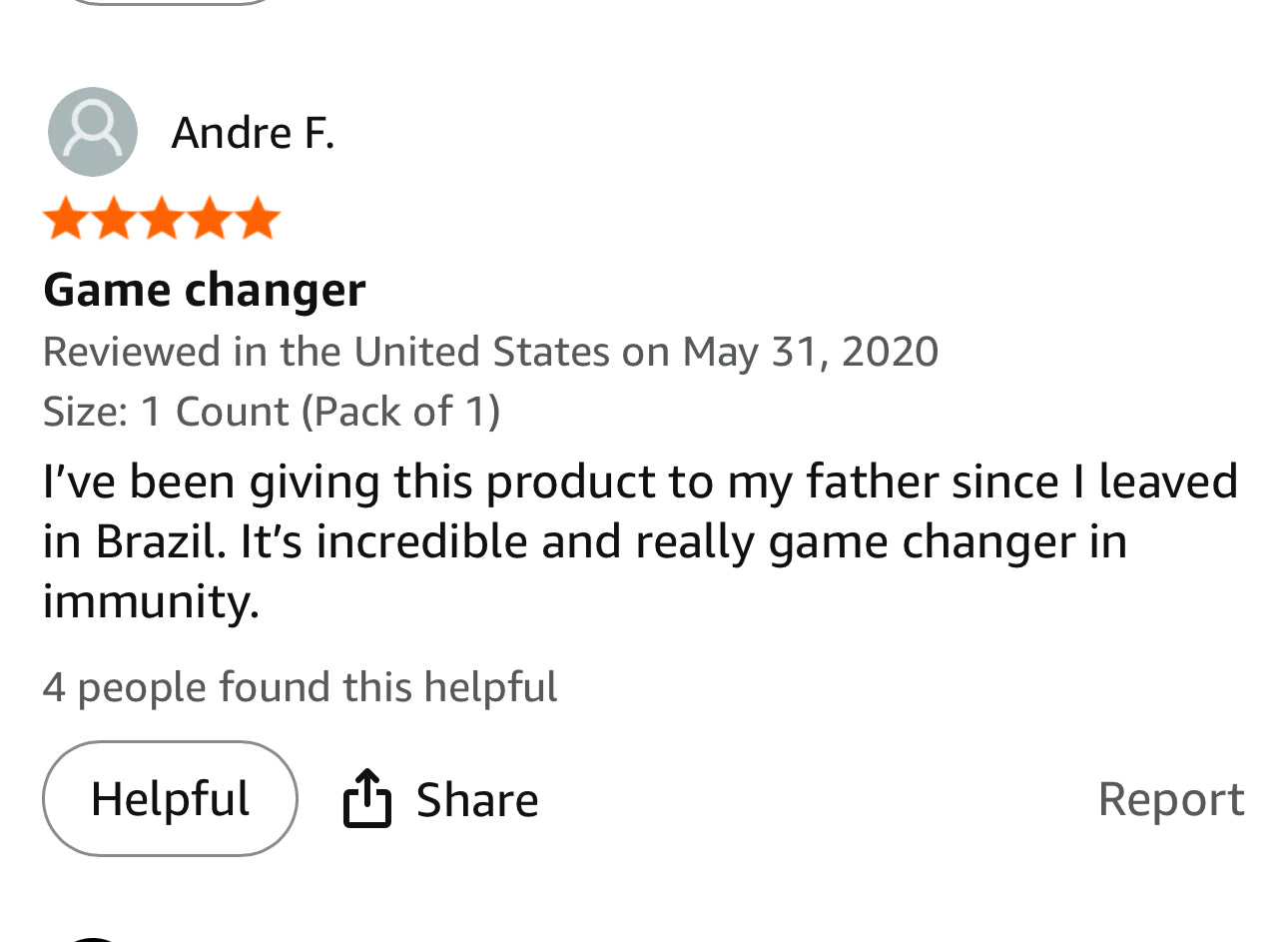Viewport: 1288px width, 942px height.
Task: Click the fifth orange rating star
Action: [258, 218]
